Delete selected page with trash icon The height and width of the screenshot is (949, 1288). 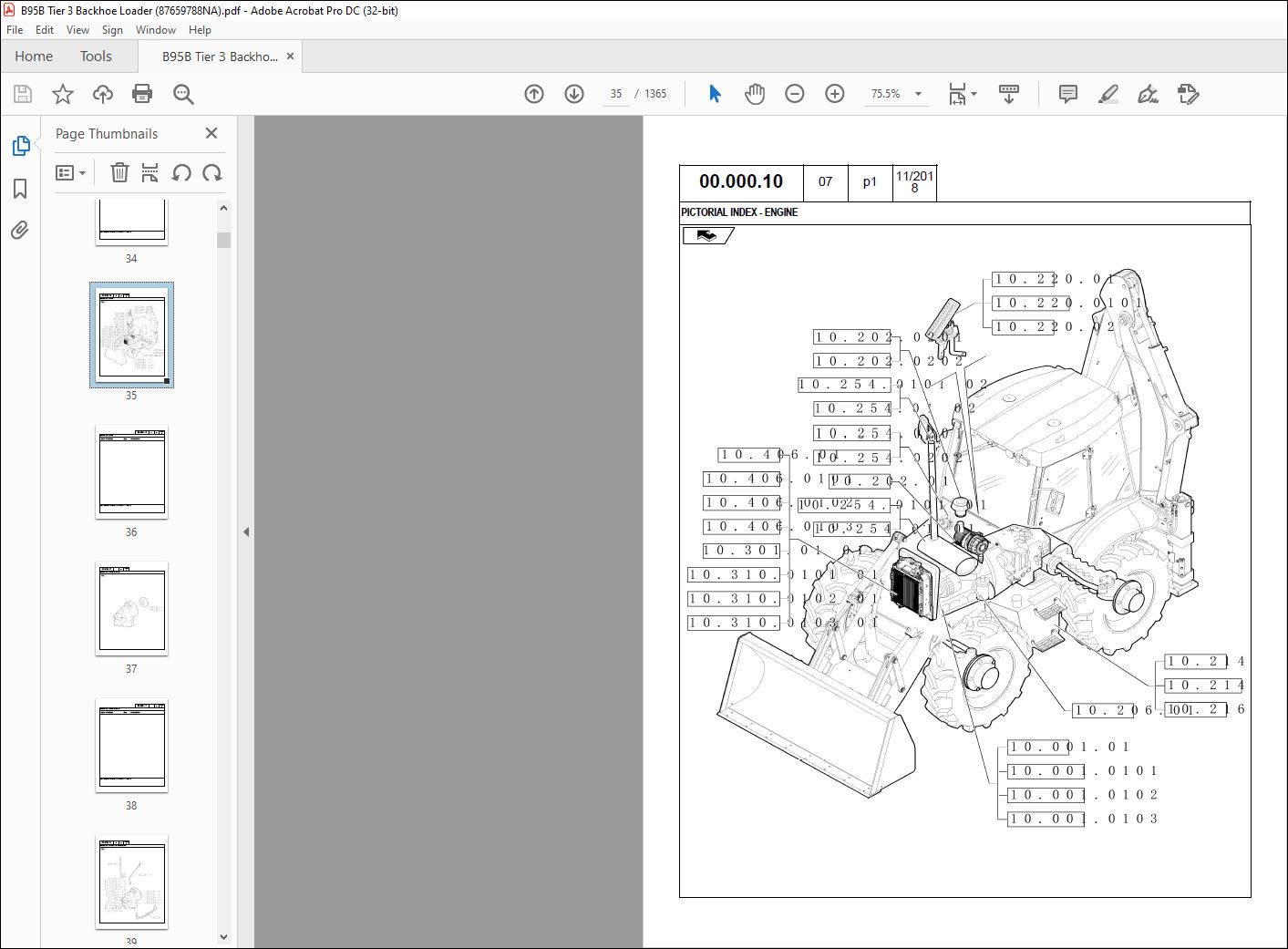click(119, 172)
